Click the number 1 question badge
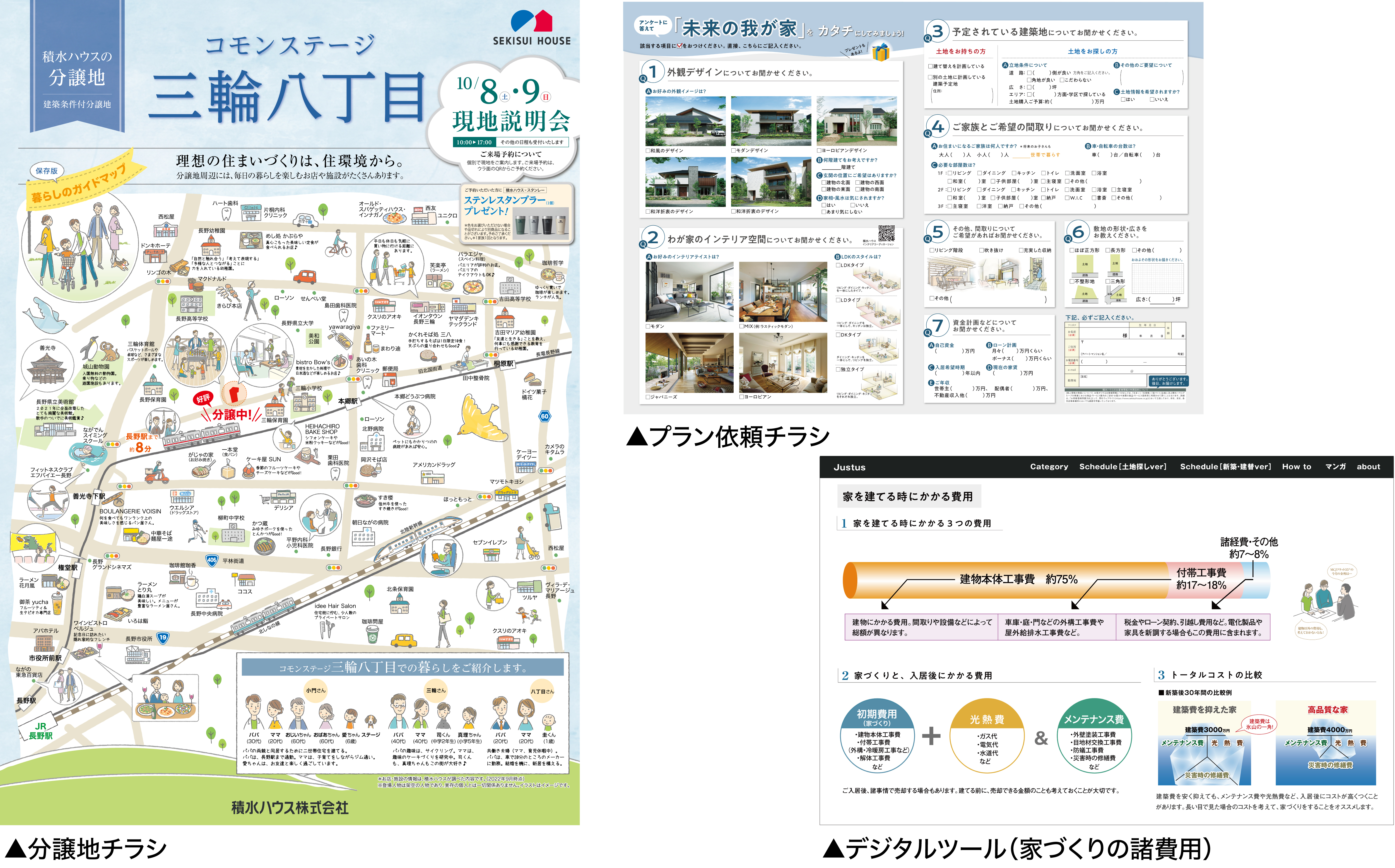The width and height of the screenshot is (1395, 868). 652,71
